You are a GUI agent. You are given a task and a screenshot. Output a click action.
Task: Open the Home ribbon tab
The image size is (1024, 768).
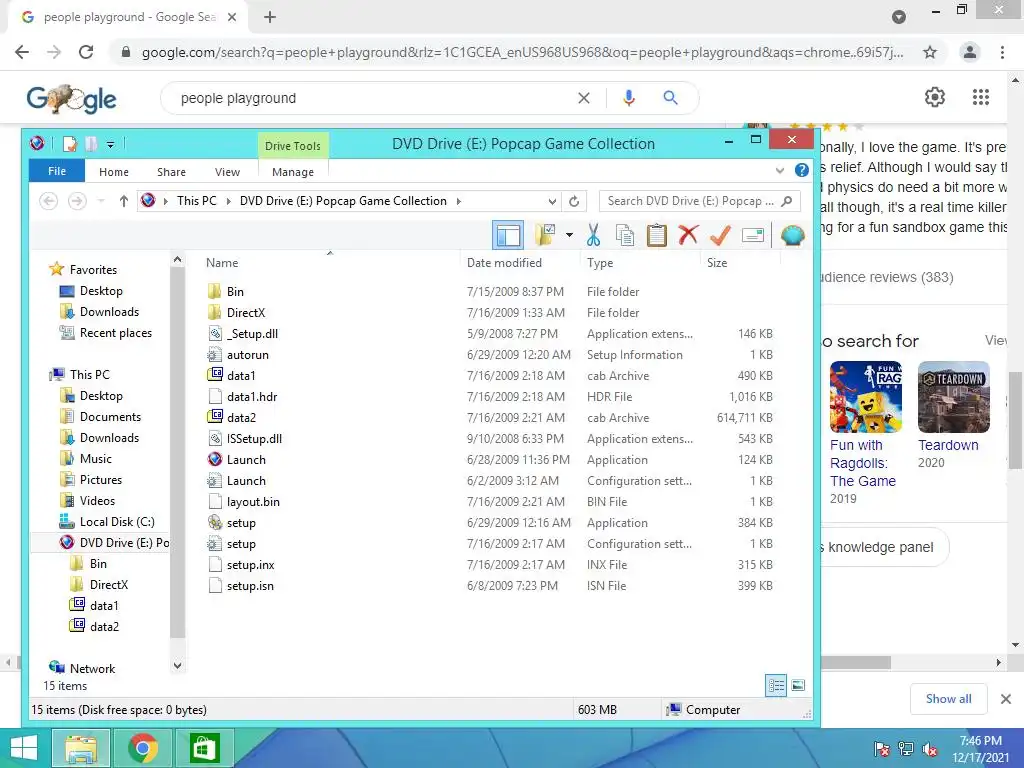pyautogui.click(x=114, y=172)
